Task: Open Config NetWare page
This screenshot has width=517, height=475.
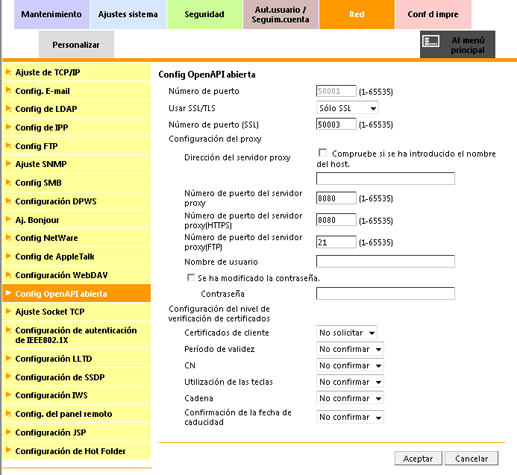Action: 77,238
